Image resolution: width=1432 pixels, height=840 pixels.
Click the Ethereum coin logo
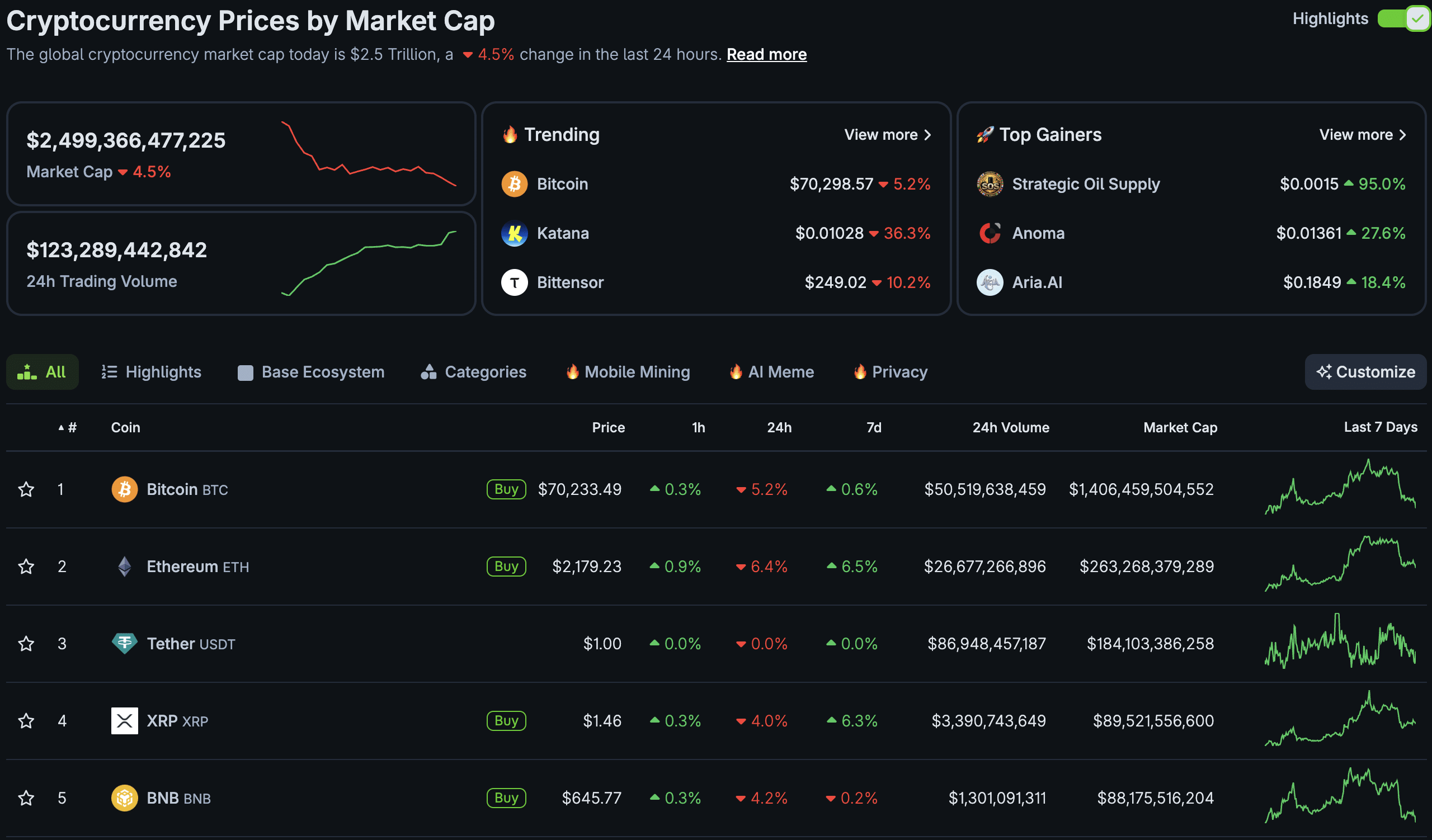124,567
